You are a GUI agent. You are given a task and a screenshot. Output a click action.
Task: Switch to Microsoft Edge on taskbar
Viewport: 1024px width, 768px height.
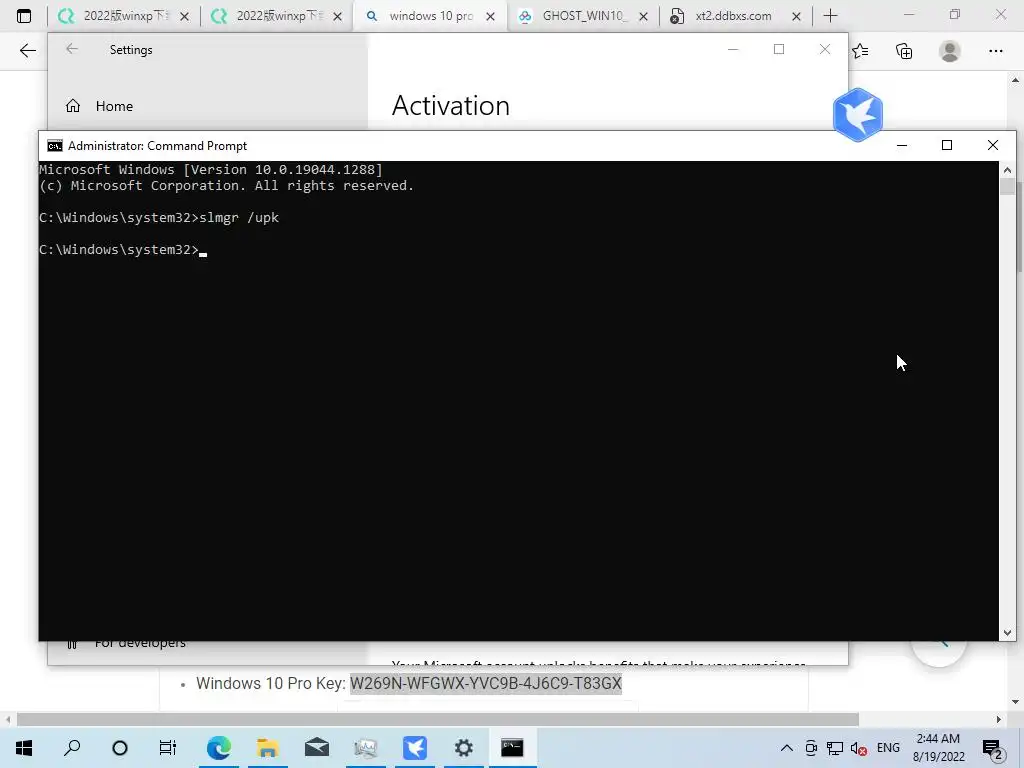point(219,748)
